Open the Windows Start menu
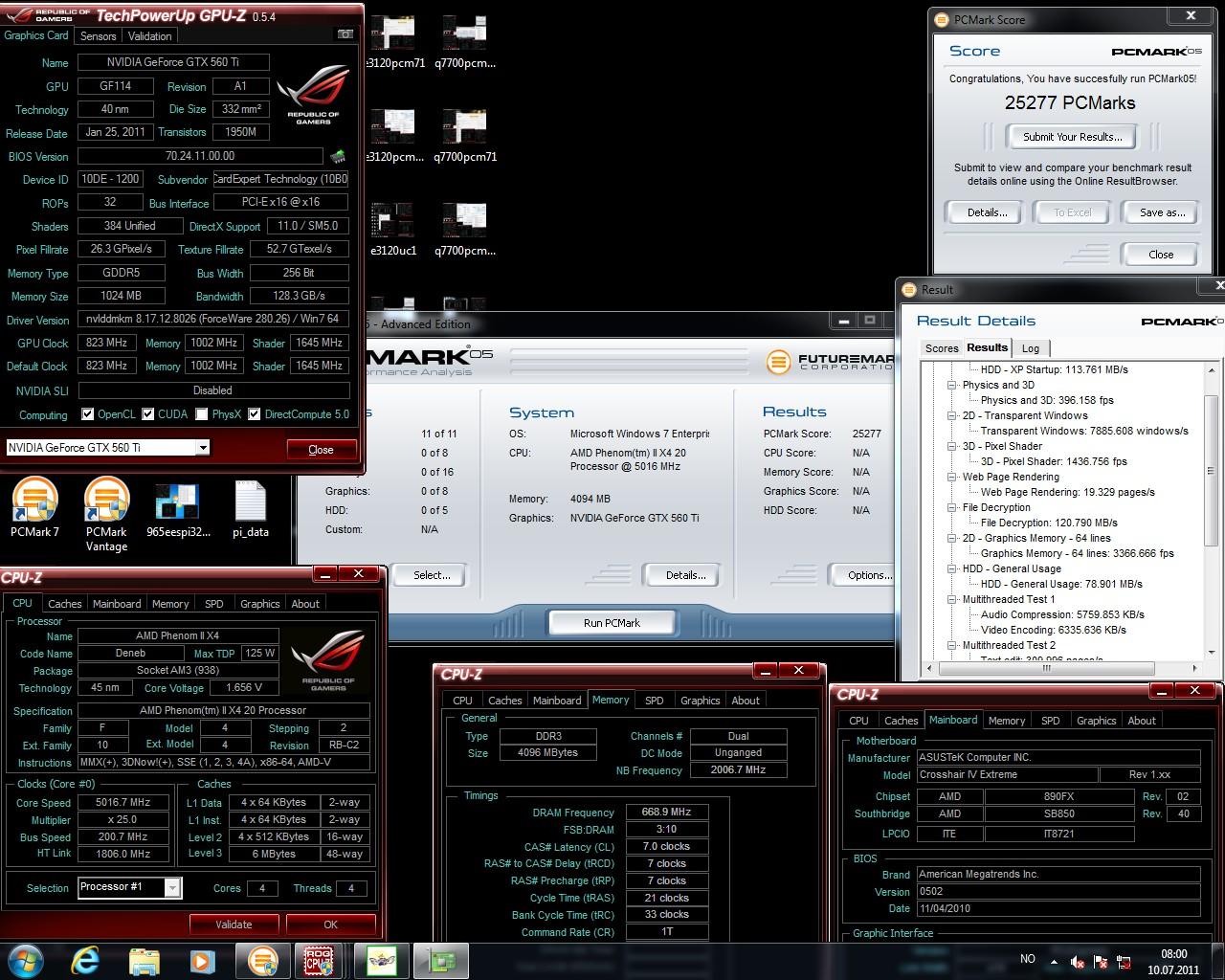1225x980 pixels. (x=25, y=960)
